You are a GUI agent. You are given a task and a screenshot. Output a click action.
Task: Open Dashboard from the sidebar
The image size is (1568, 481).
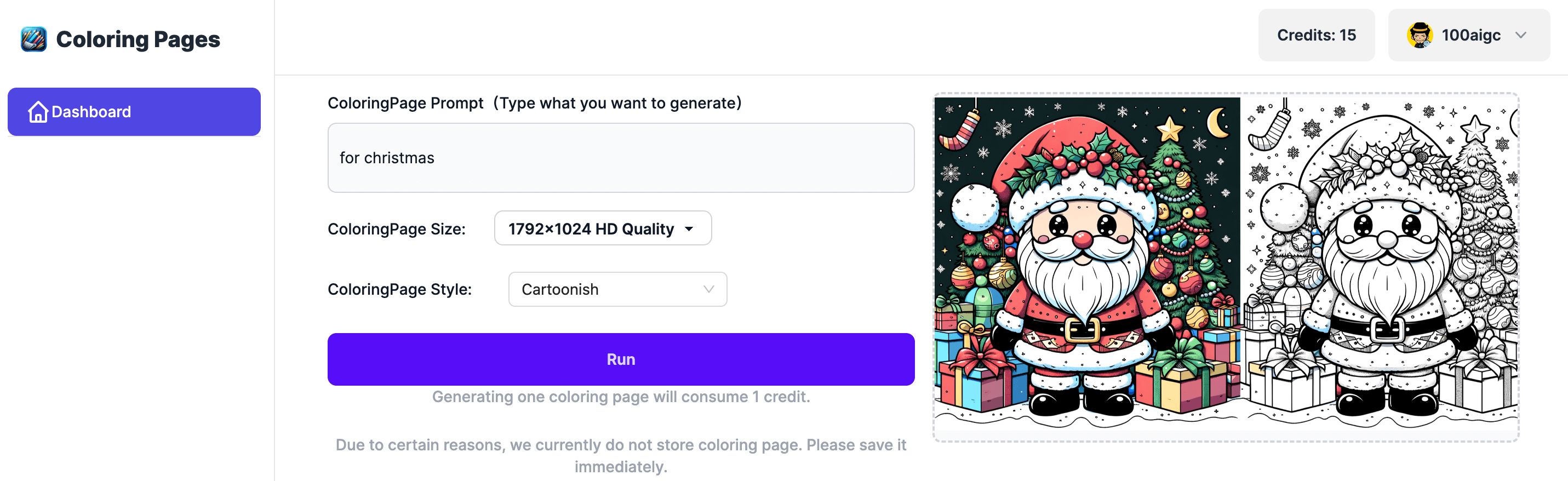[x=134, y=111]
